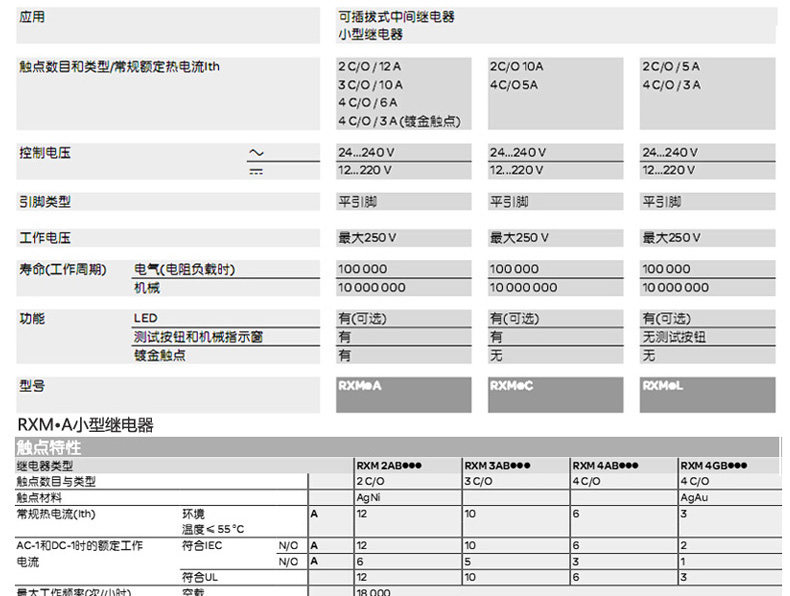Screen dimensions: 790x596
Task: Click the 控制电压 row label
Action: pos(45,153)
